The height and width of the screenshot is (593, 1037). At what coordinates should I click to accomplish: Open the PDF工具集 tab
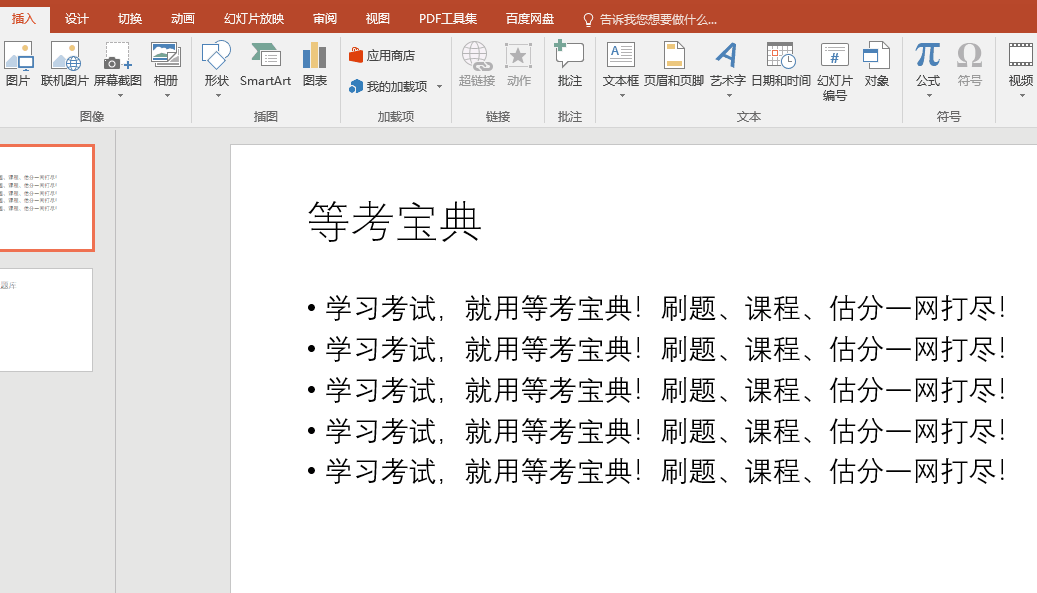pos(448,19)
